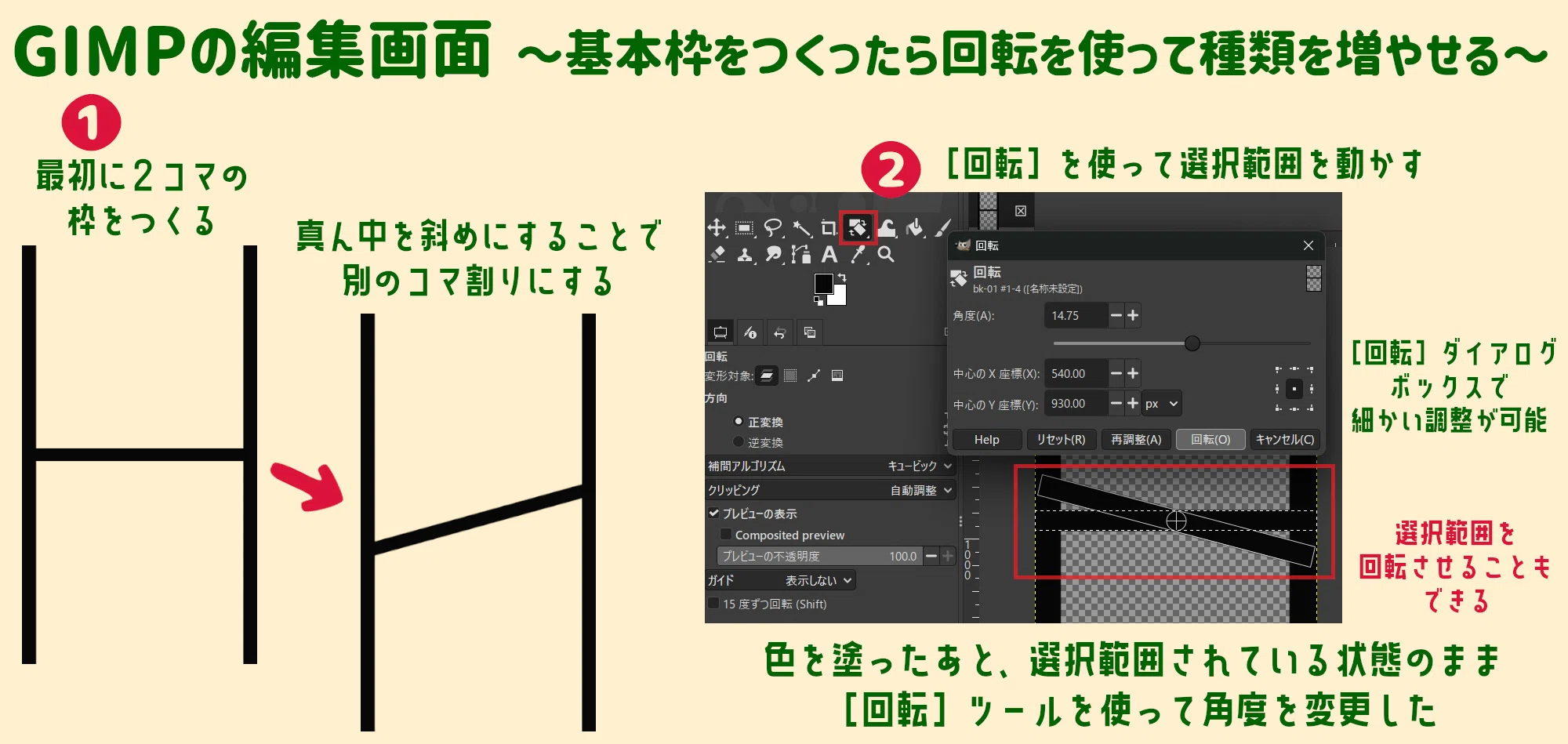The image size is (1568, 744).
Task: Click the 角度 angle input field
Action: pyautogui.click(x=1076, y=315)
